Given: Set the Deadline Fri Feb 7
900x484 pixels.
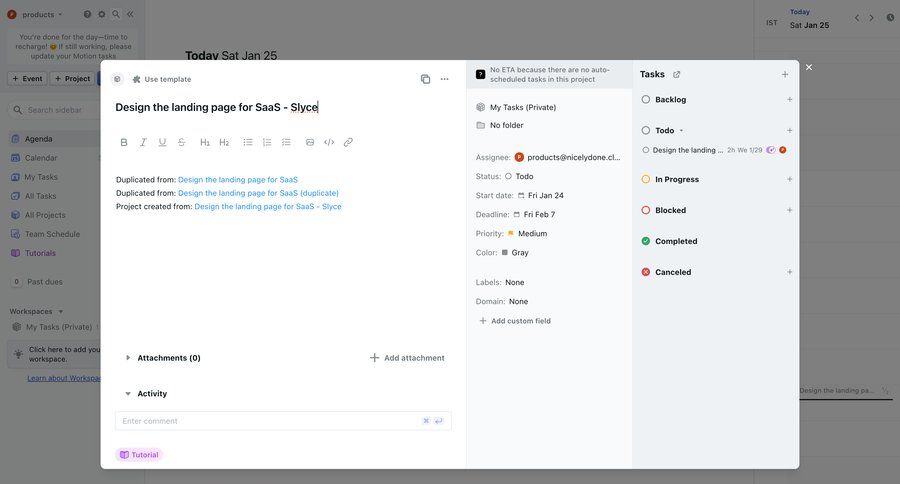Looking at the screenshot, I should (x=534, y=215).
